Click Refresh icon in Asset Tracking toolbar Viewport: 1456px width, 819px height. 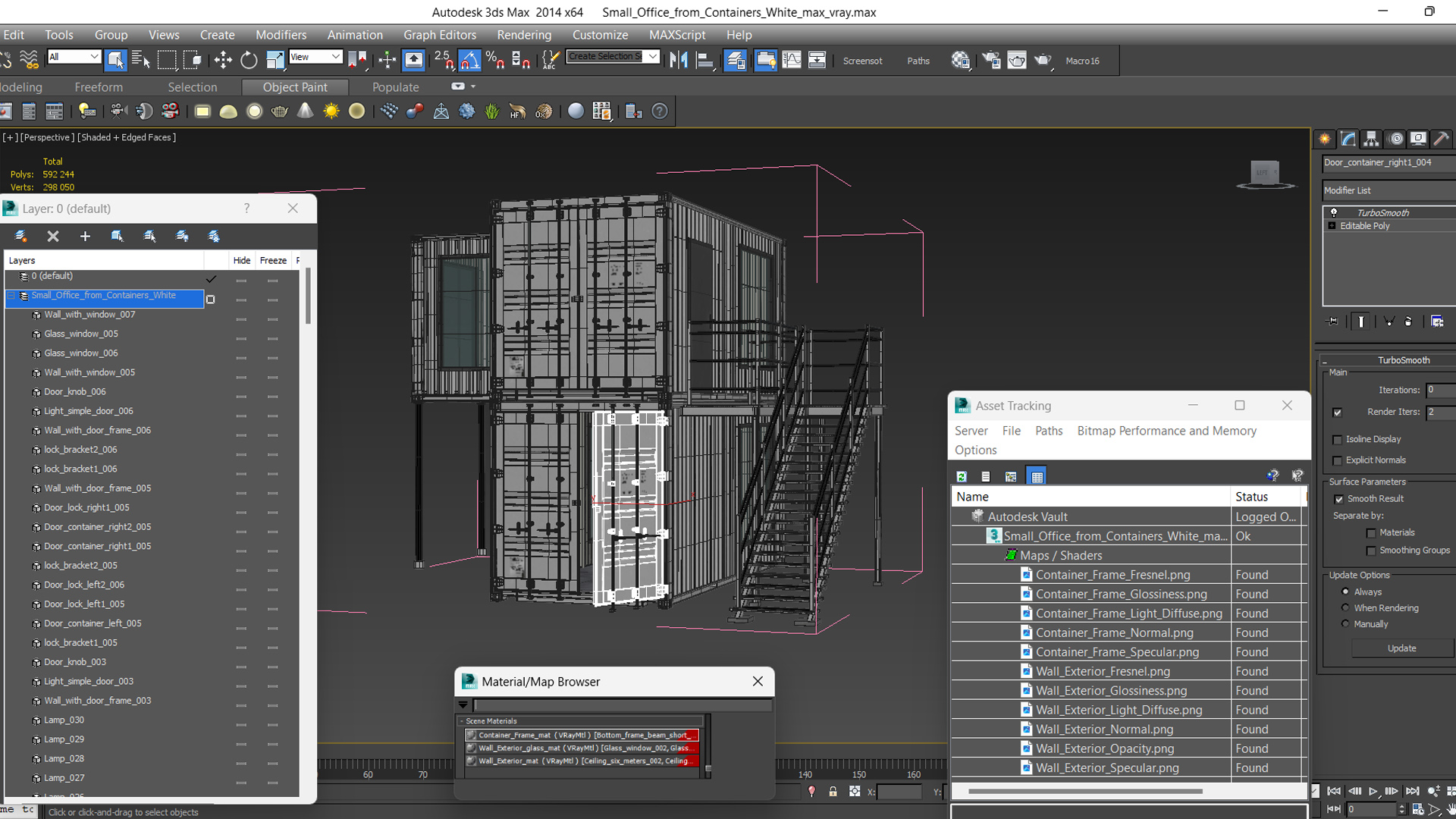(x=962, y=476)
